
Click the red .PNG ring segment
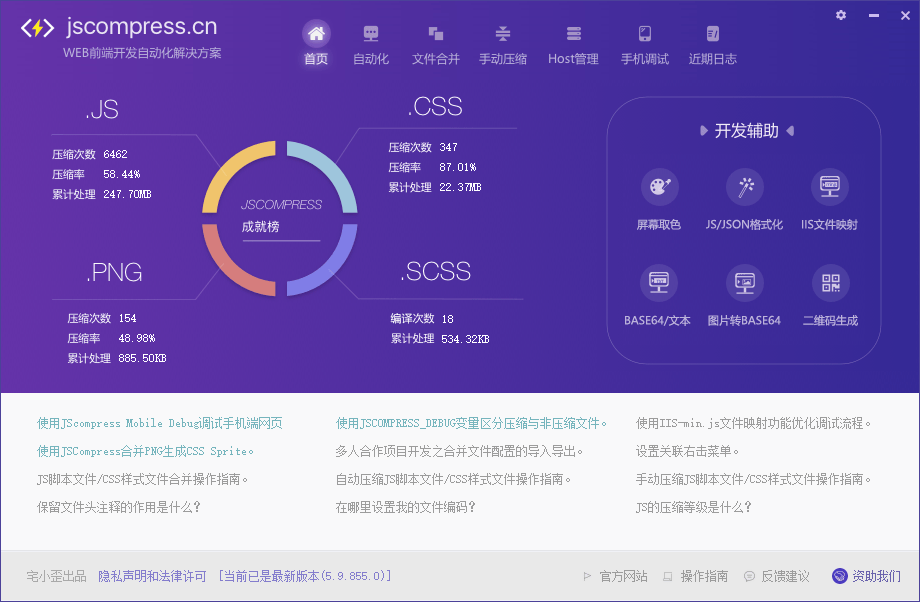coord(229,268)
